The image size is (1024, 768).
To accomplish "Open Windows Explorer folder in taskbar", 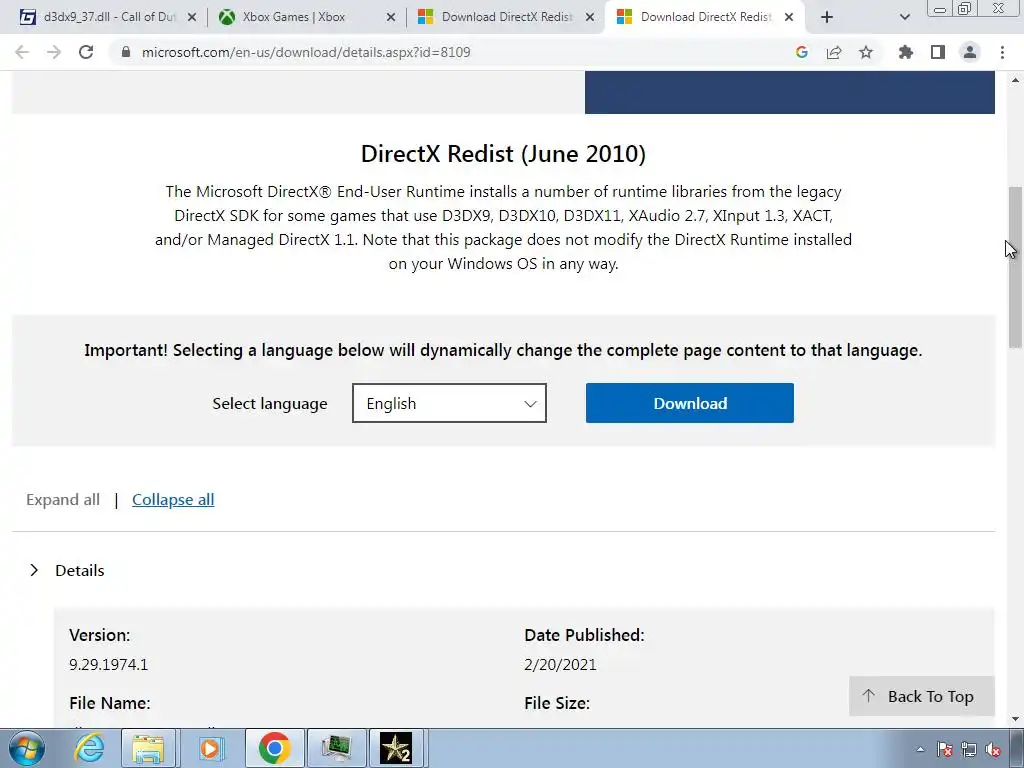I will (148, 748).
